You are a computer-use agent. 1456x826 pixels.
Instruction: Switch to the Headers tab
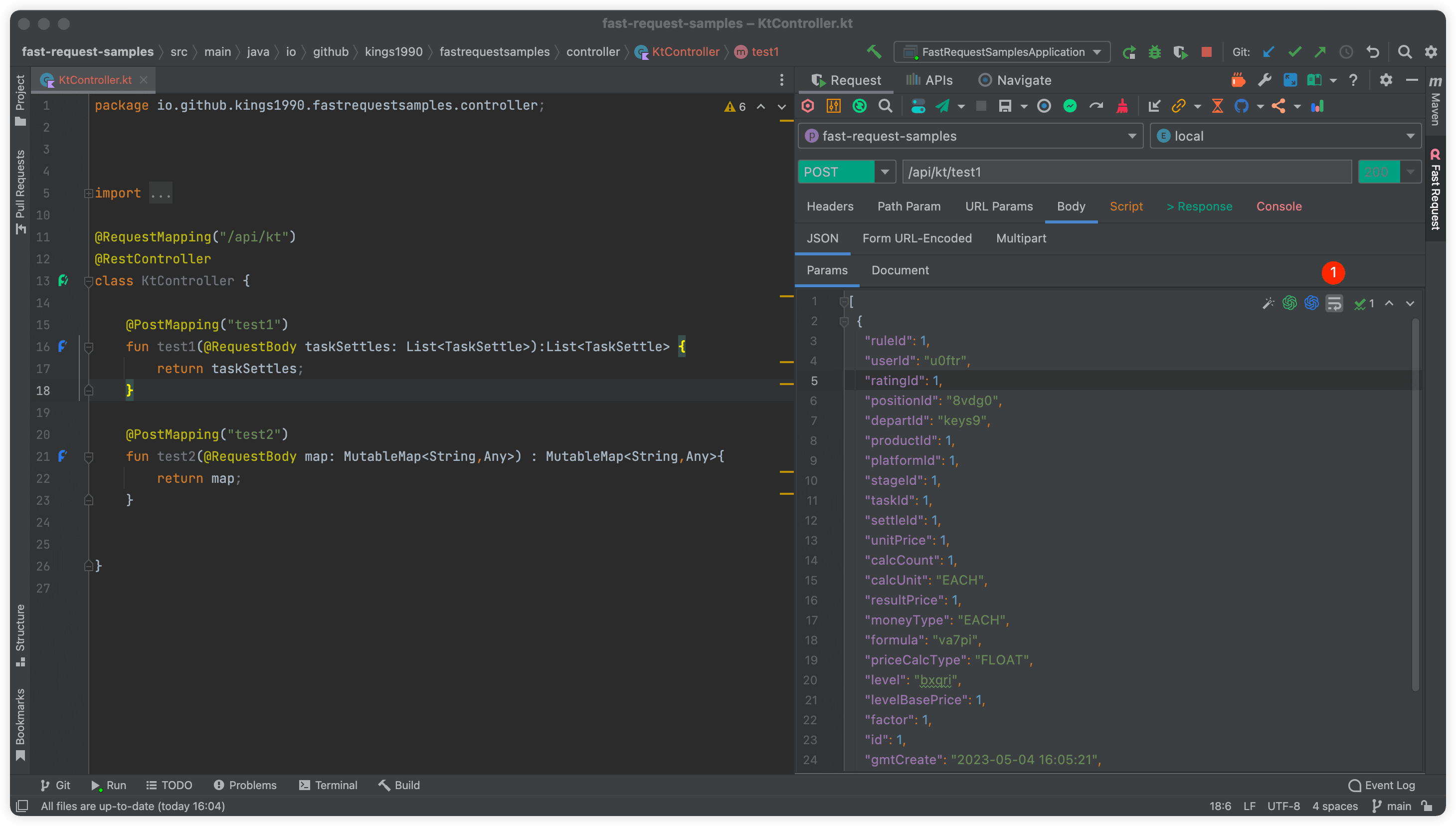(x=830, y=206)
